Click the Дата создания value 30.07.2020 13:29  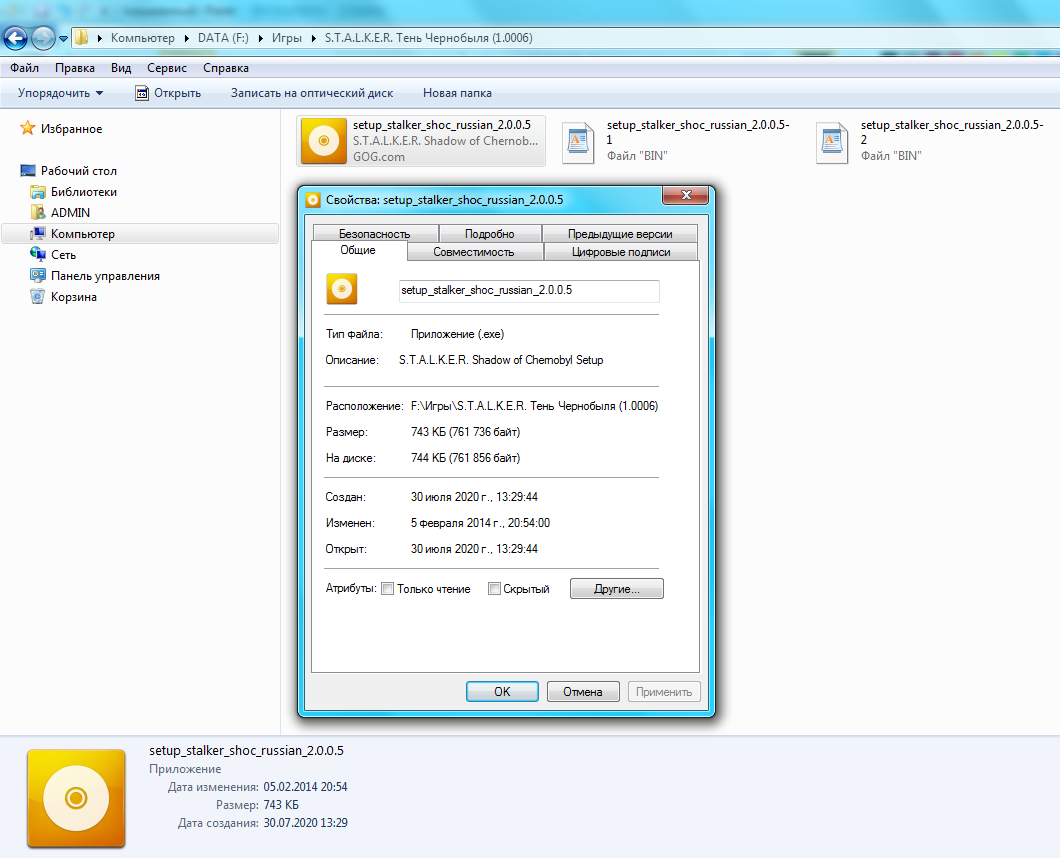305,823
